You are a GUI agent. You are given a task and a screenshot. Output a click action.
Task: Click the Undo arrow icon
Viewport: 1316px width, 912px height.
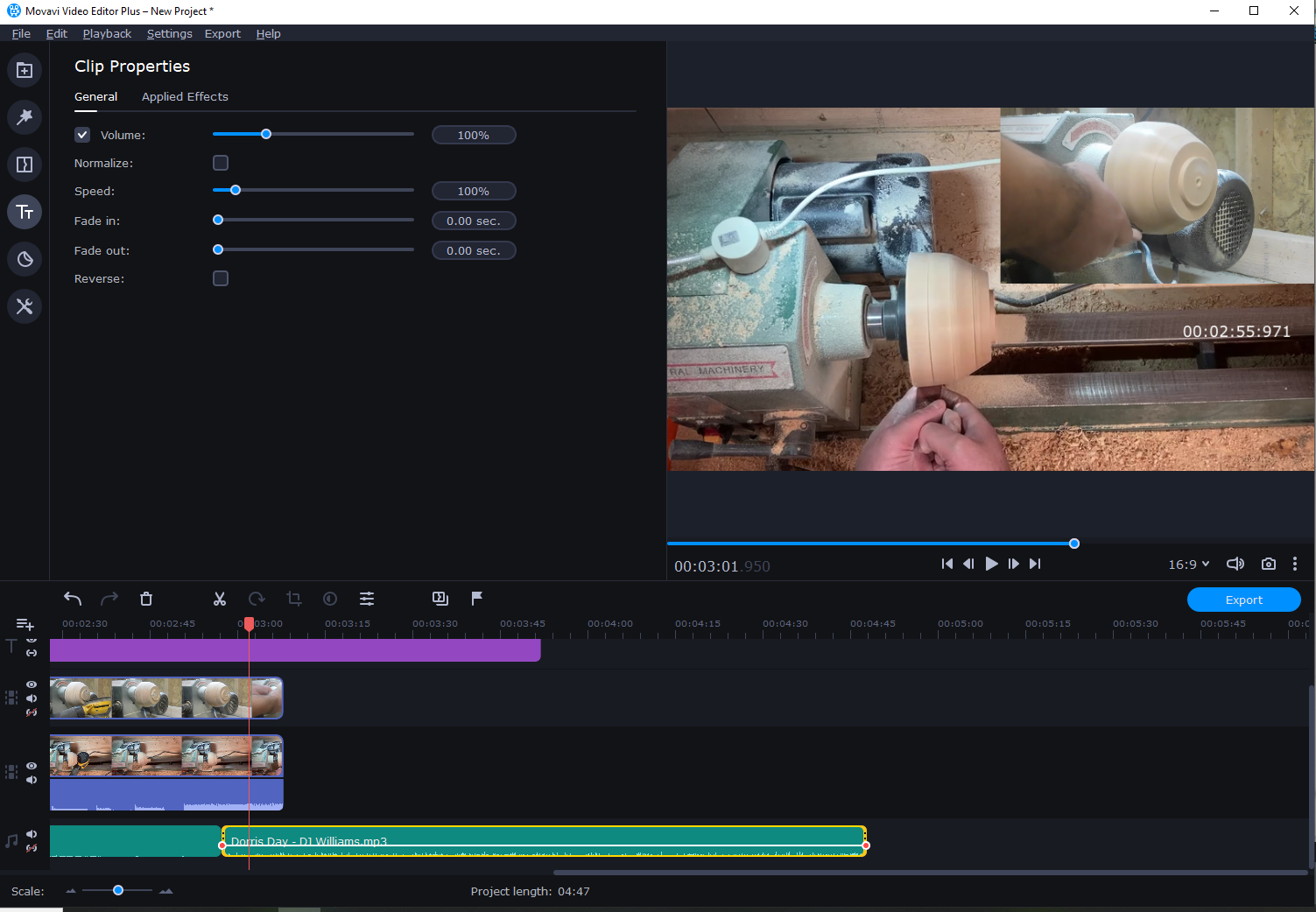[x=73, y=599]
